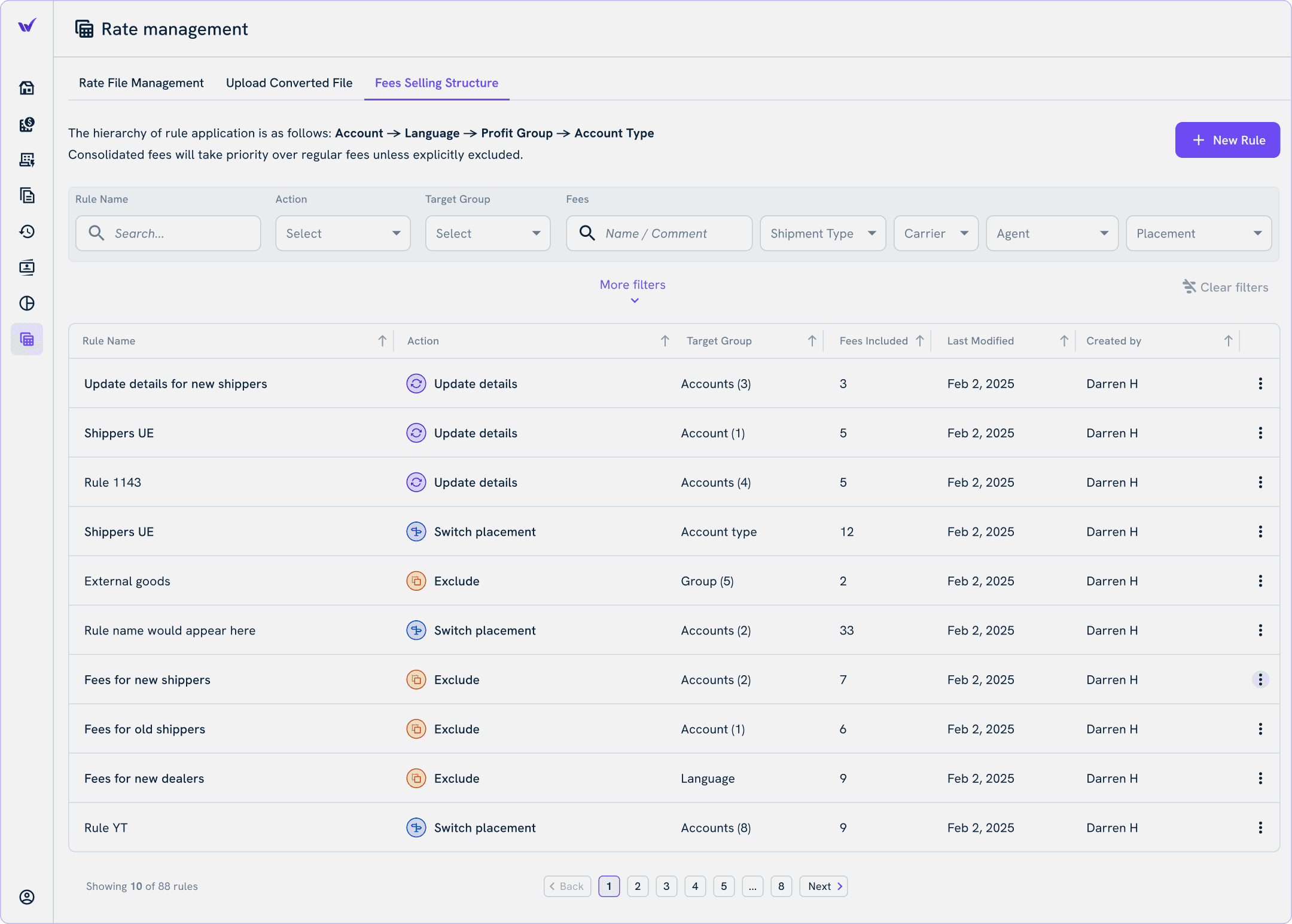Open the pie chart analytics sidebar icon

[27, 303]
